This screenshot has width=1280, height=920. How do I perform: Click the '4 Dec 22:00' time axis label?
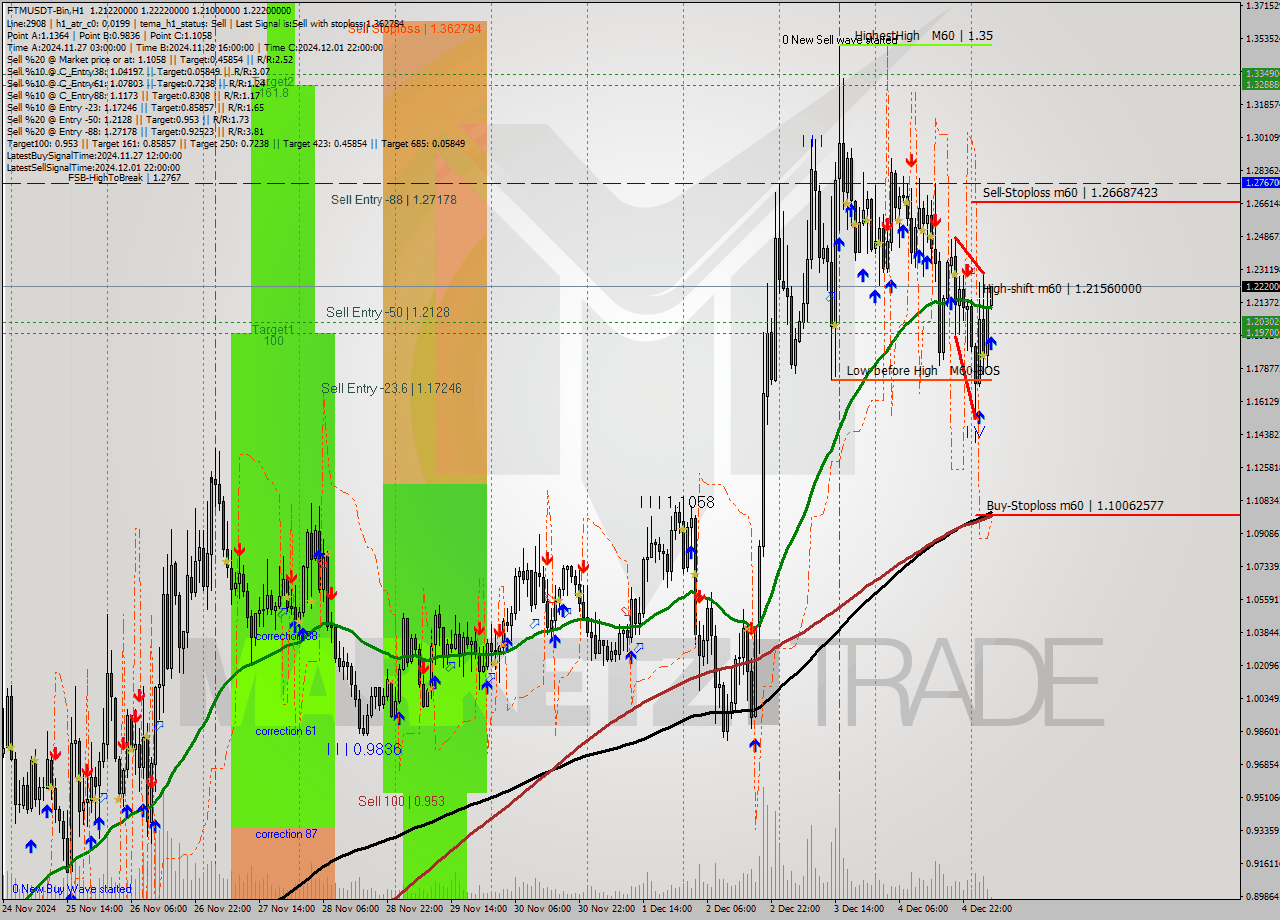pos(987,910)
